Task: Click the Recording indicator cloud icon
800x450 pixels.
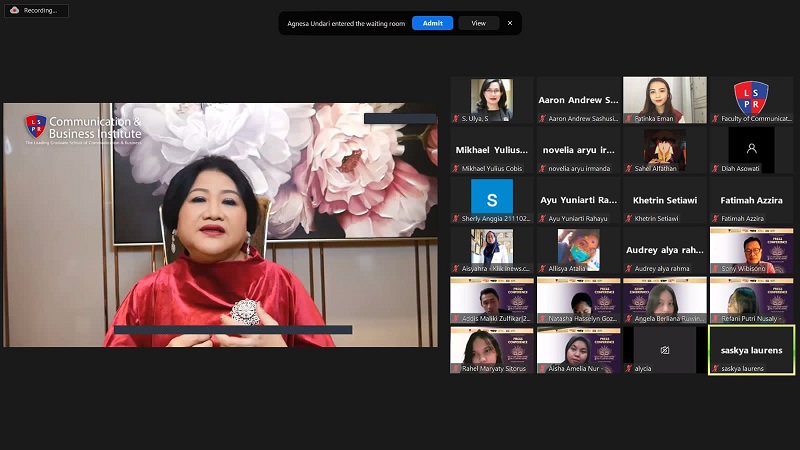Action: point(13,10)
